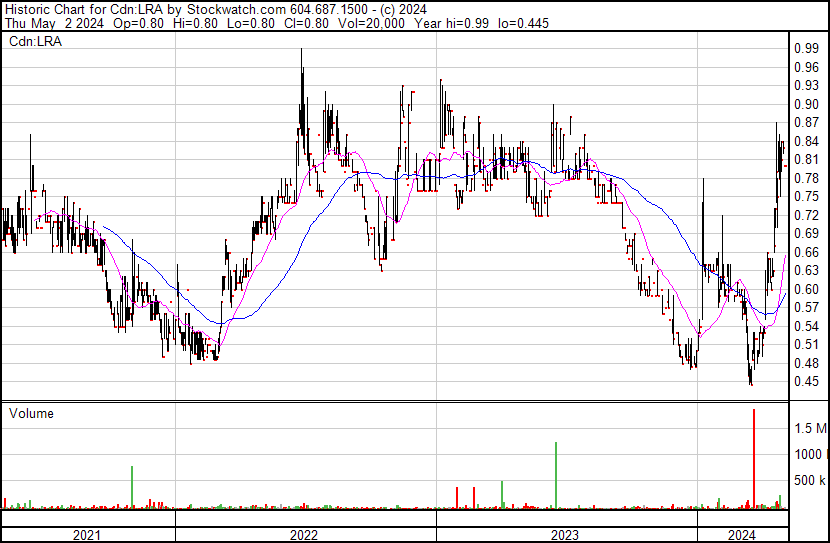Click the 0.60 price axis label
Image resolution: width=830 pixels, height=543 pixels.
click(806, 289)
